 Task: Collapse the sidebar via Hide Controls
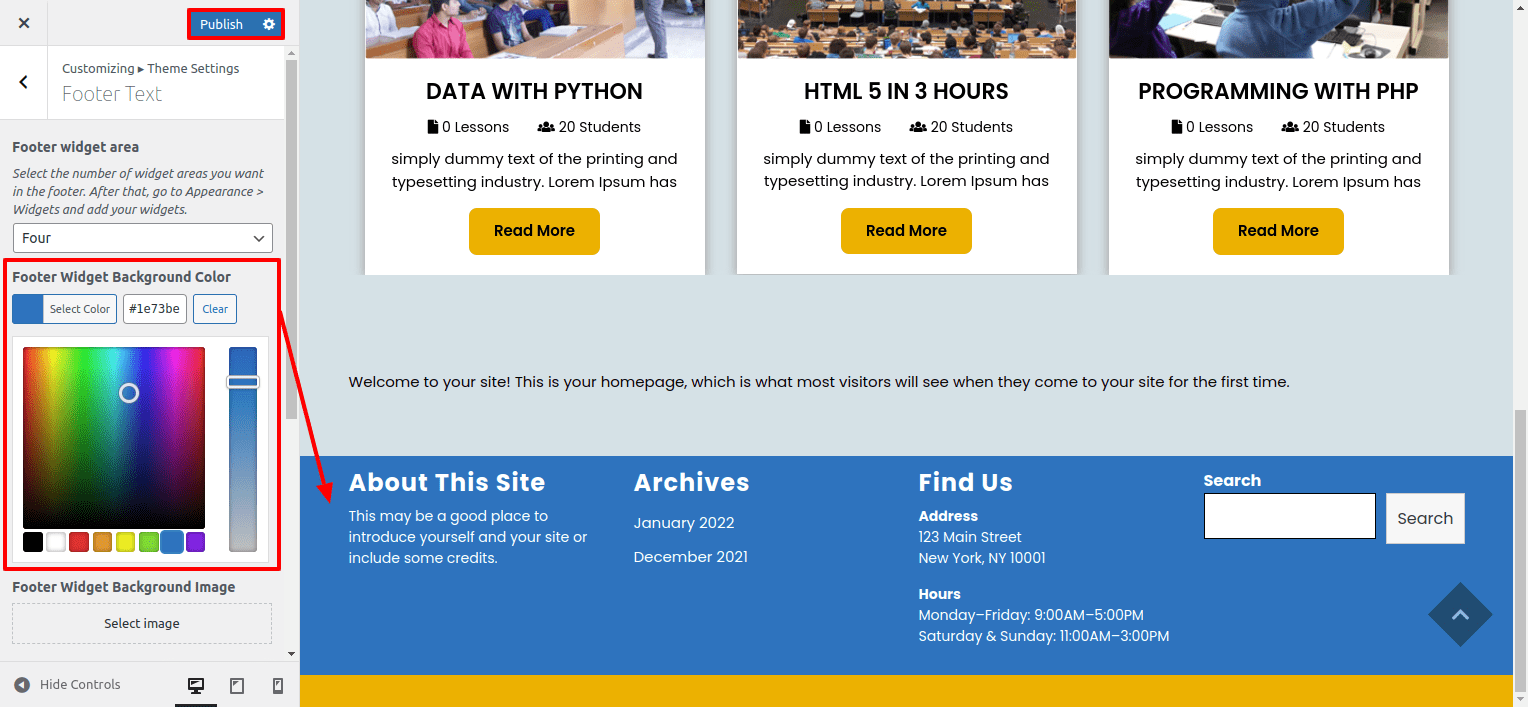[x=68, y=685]
